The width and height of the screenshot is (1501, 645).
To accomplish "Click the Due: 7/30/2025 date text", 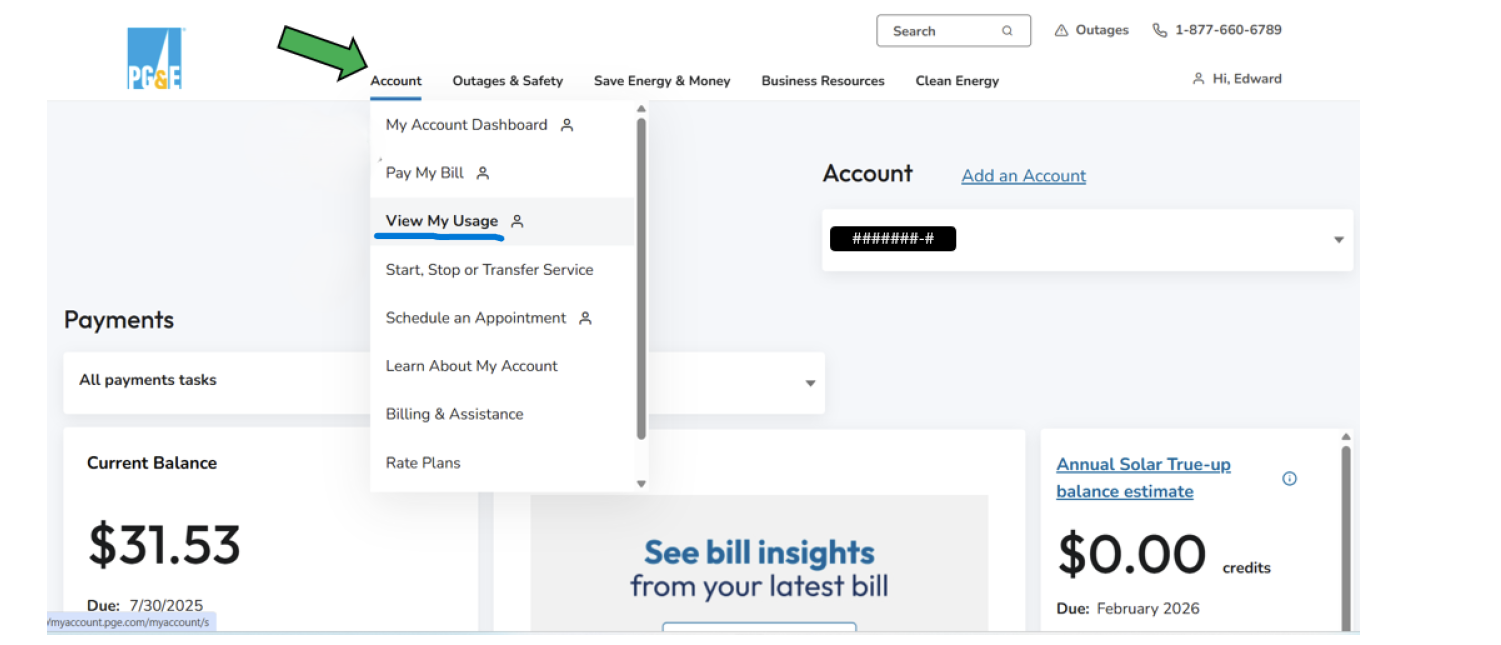I will point(145,605).
